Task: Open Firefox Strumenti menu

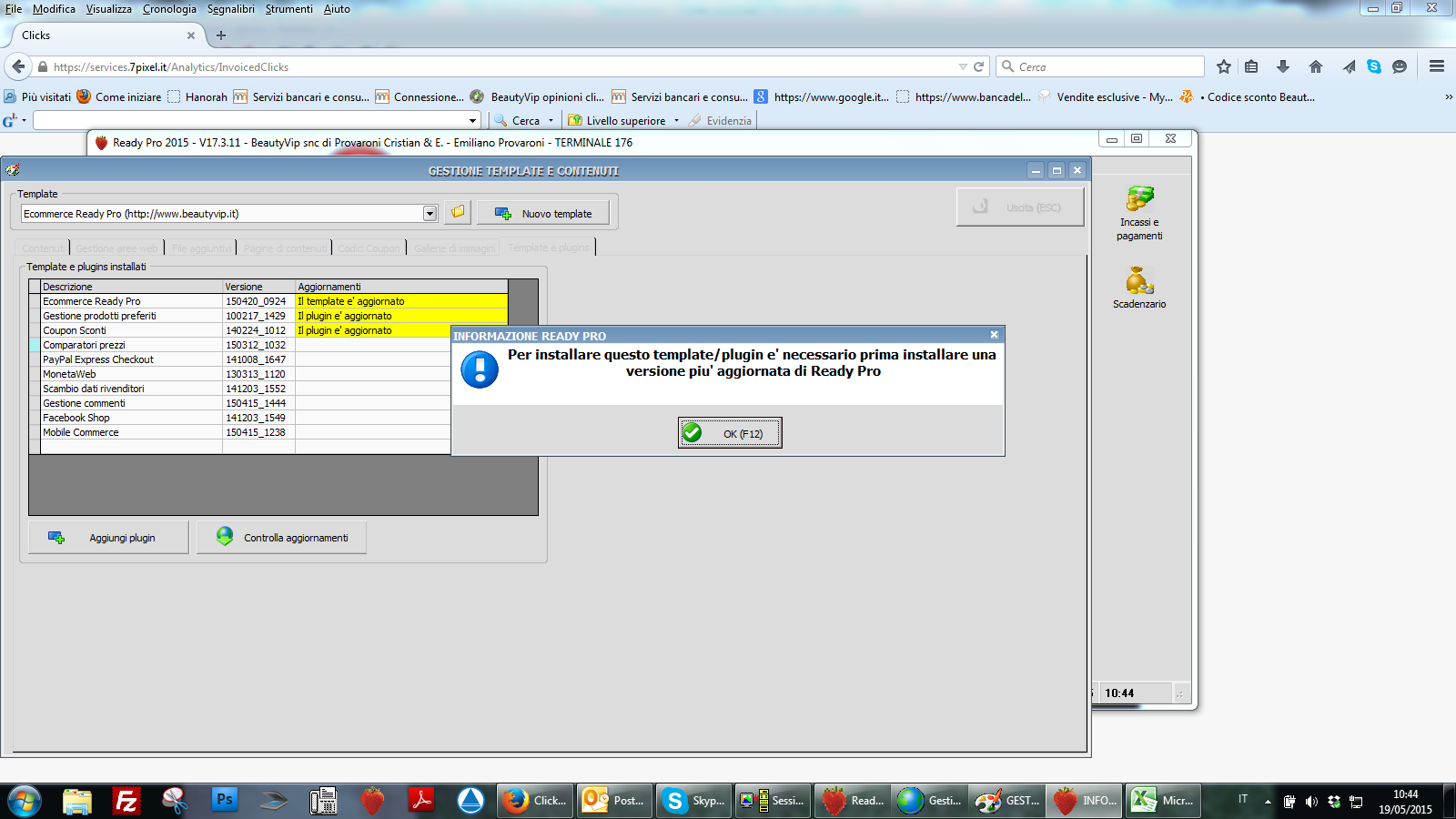Action: (x=288, y=9)
